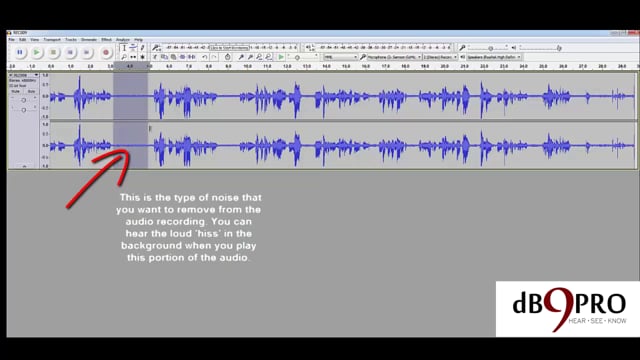The width and height of the screenshot is (640, 360).
Task: Click the Trim audio icon
Action: 182,57
